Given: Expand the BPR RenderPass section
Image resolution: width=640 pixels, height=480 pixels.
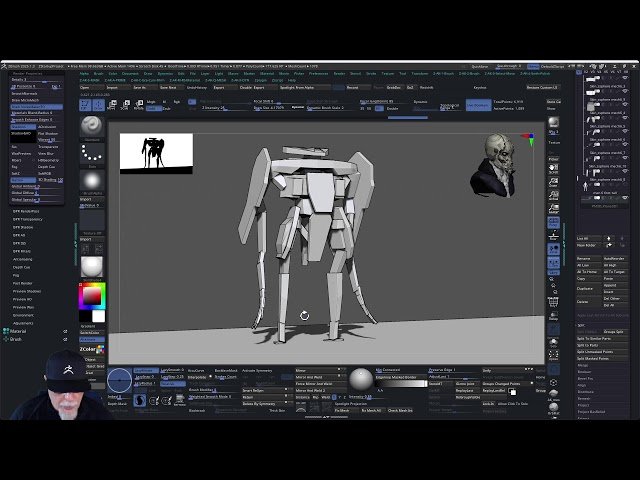Looking at the screenshot, I should coord(26,211).
